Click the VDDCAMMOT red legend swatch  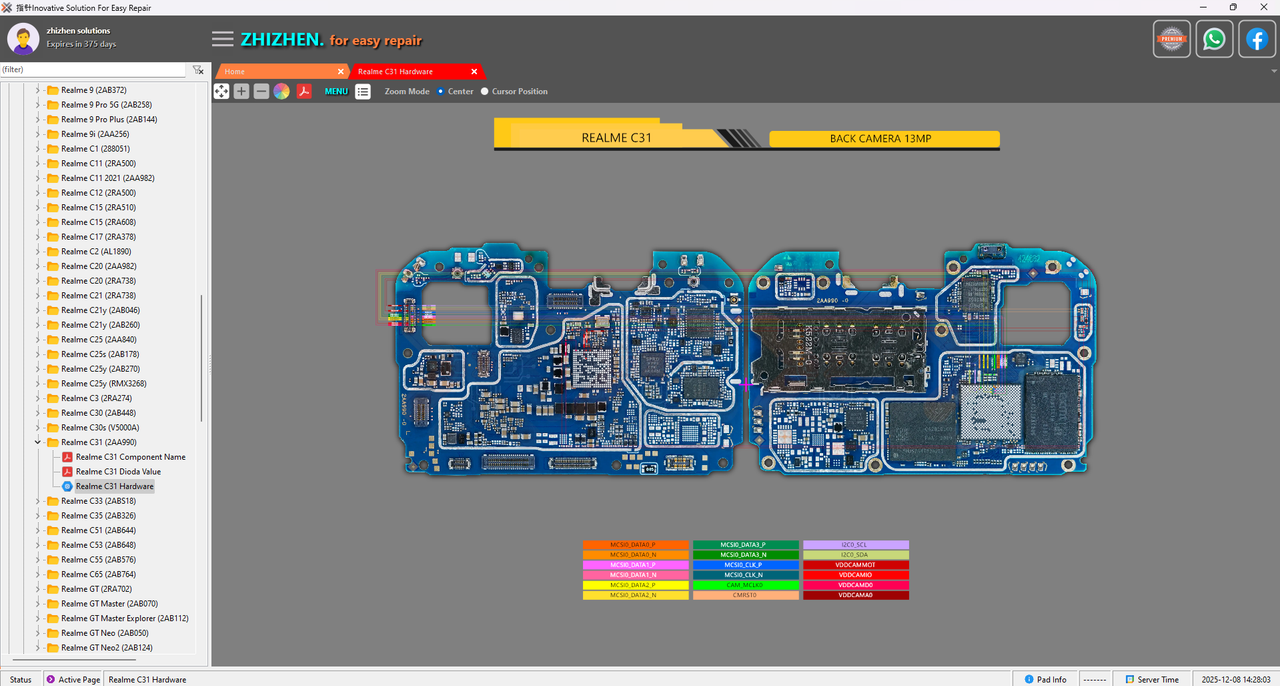click(x=856, y=565)
